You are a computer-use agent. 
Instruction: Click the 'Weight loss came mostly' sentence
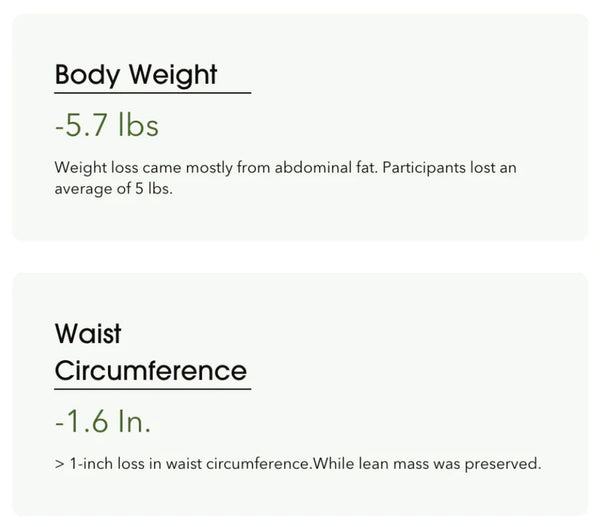pyautogui.click(x=216, y=168)
